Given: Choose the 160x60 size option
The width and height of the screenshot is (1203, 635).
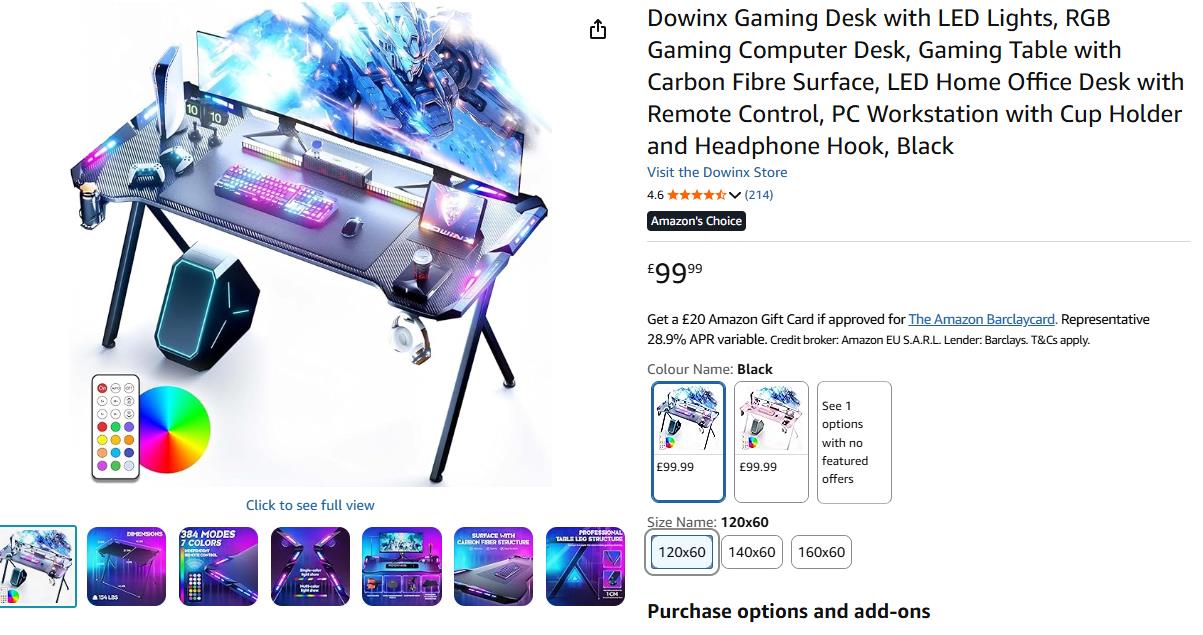Looking at the screenshot, I should coord(821,552).
